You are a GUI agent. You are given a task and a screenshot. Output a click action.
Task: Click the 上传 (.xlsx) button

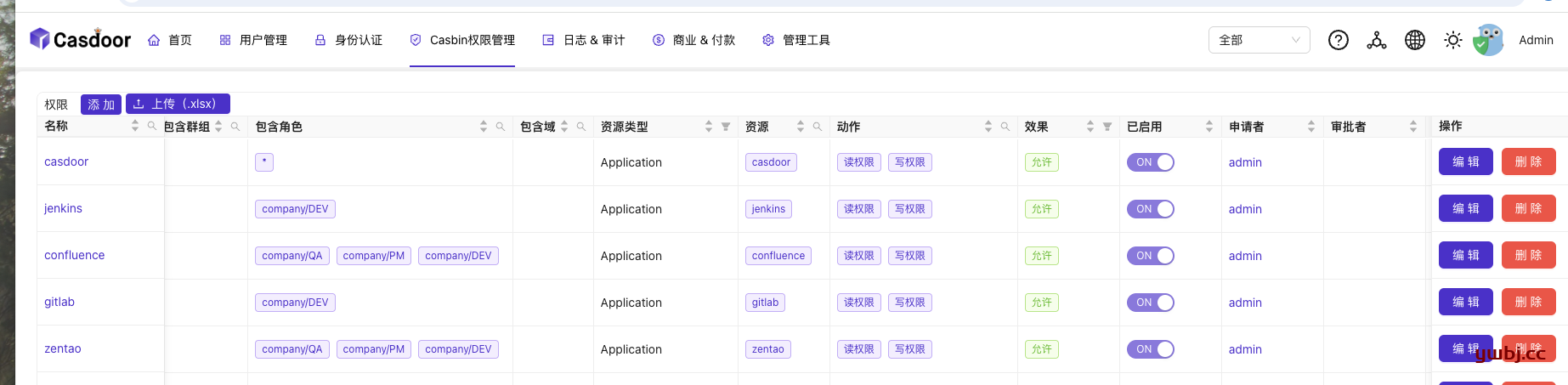coord(178,104)
